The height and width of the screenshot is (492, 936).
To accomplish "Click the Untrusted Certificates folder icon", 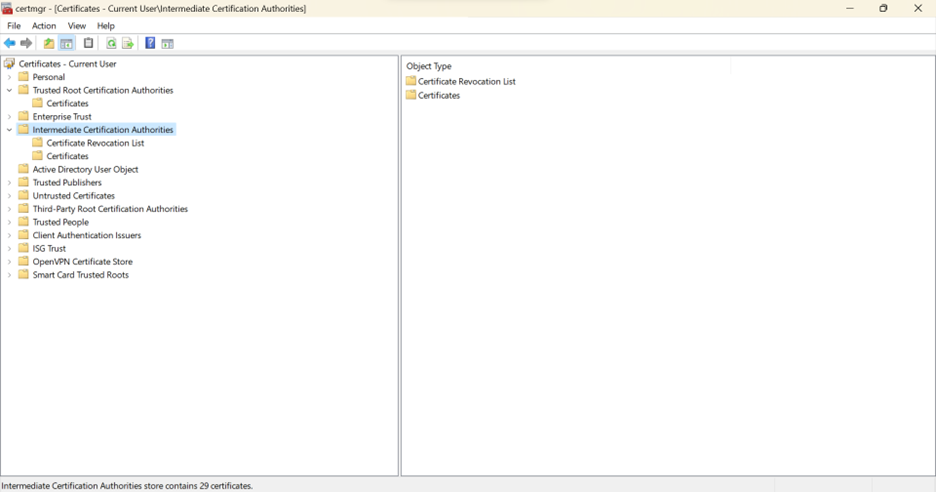I will pyautogui.click(x=23, y=195).
